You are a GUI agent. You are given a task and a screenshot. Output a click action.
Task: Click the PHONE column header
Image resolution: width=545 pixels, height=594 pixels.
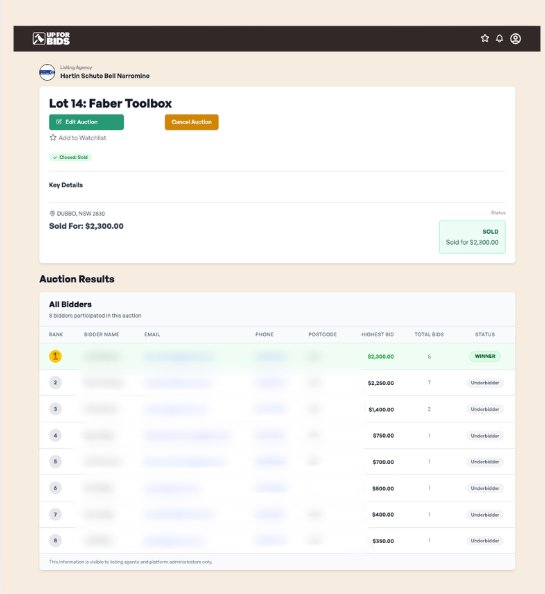click(x=264, y=335)
